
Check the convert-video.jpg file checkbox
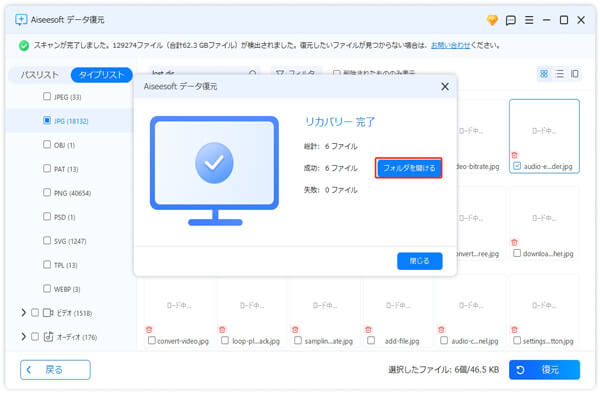tap(152, 340)
